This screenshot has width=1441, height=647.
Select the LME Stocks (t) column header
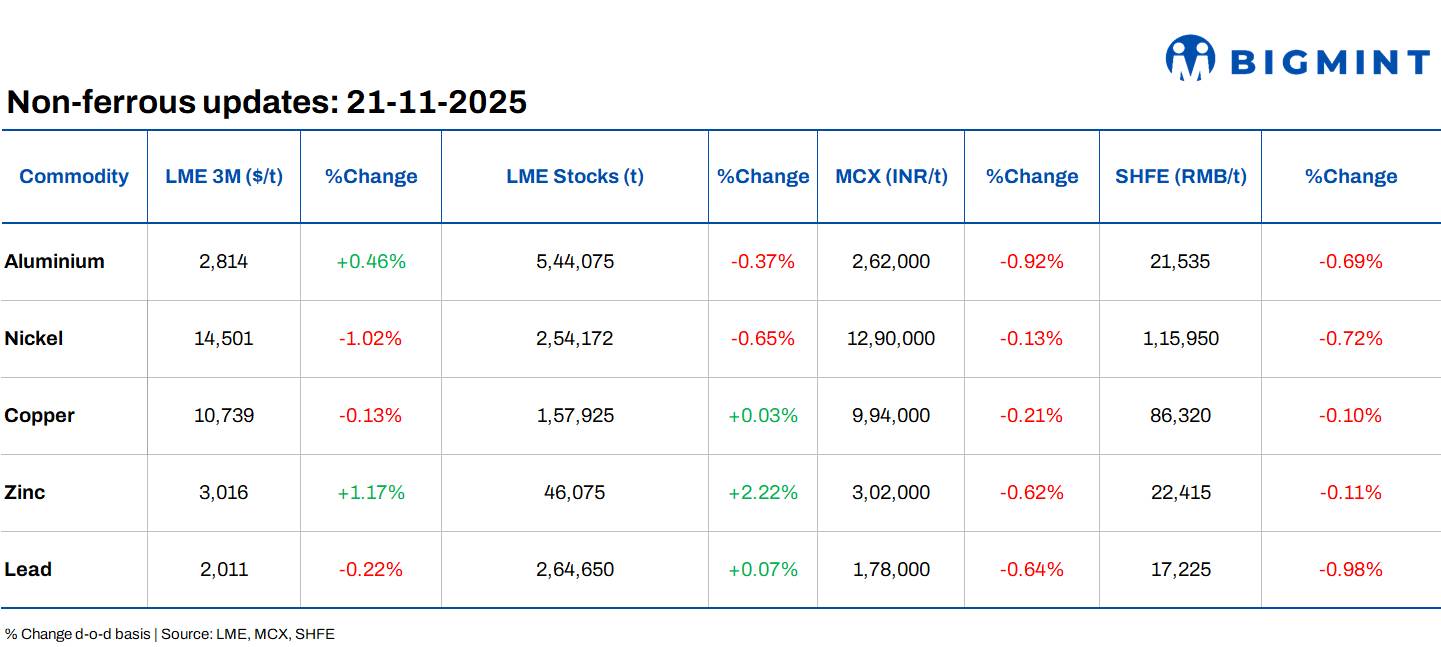574,176
